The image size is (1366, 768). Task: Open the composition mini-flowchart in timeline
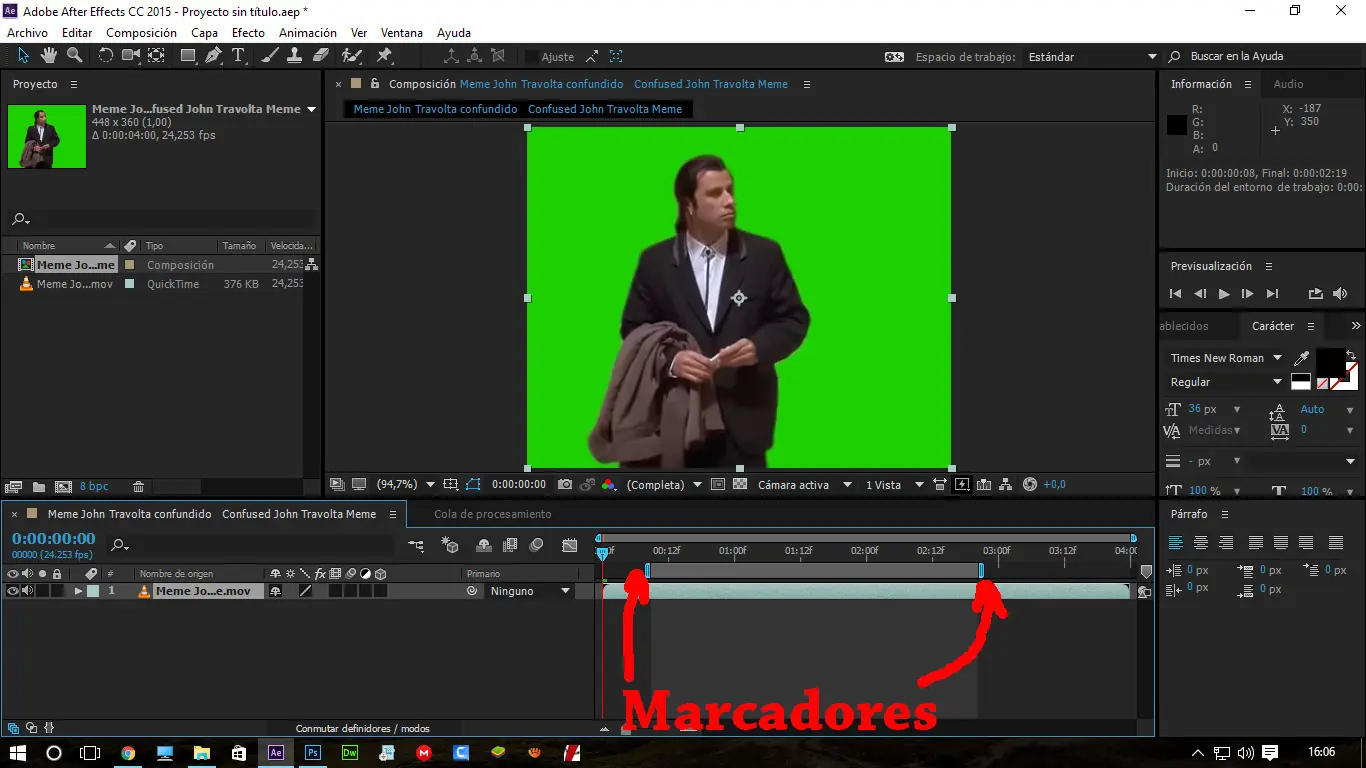(x=416, y=545)
